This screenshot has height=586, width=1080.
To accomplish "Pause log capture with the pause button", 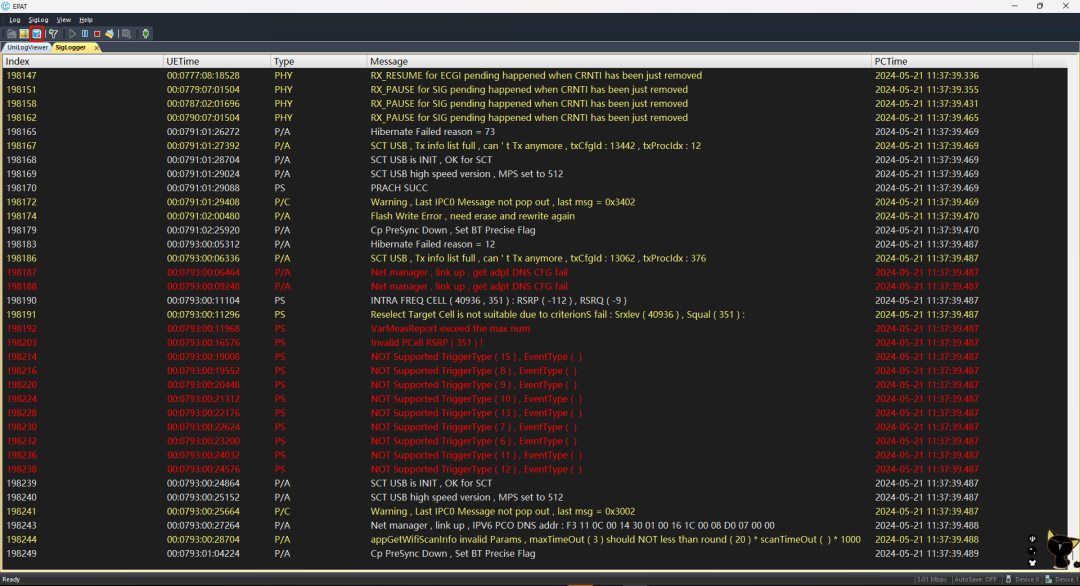I will tap(85, 34).
